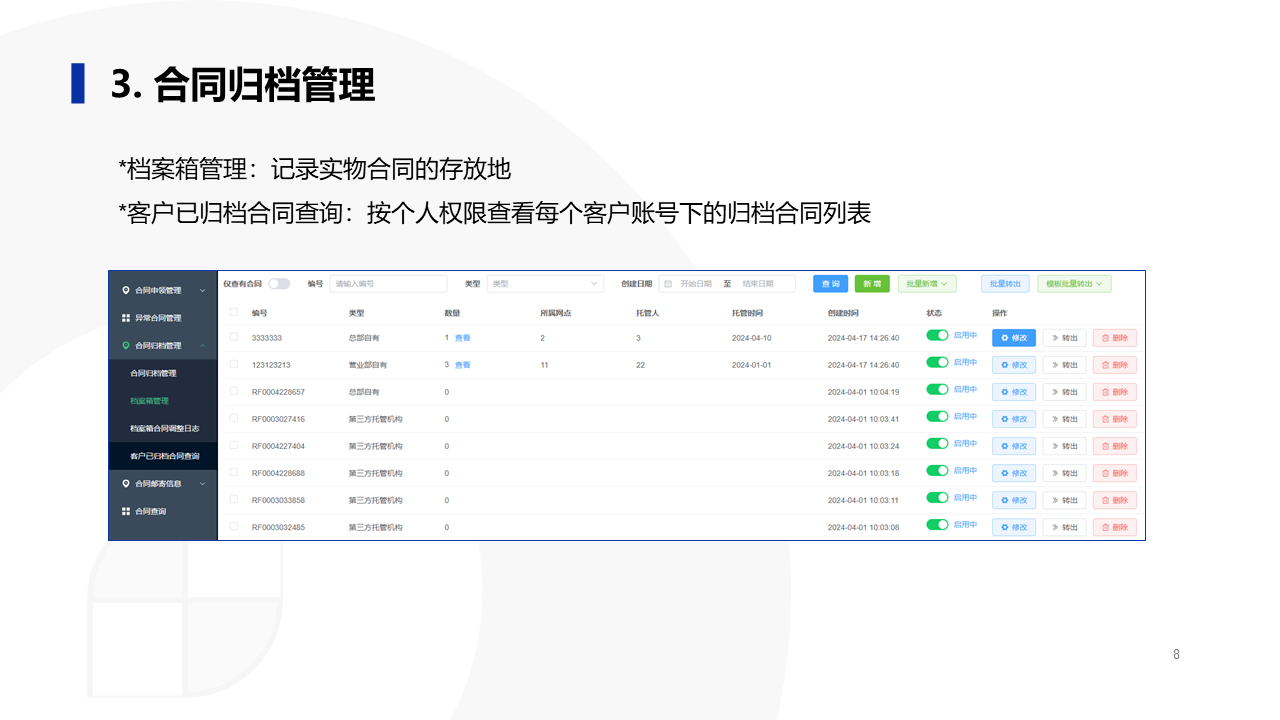Open the 客户已归档合同查询 submenu item
The height and width of the screenshot is (720, 1280).
[163, 456]
